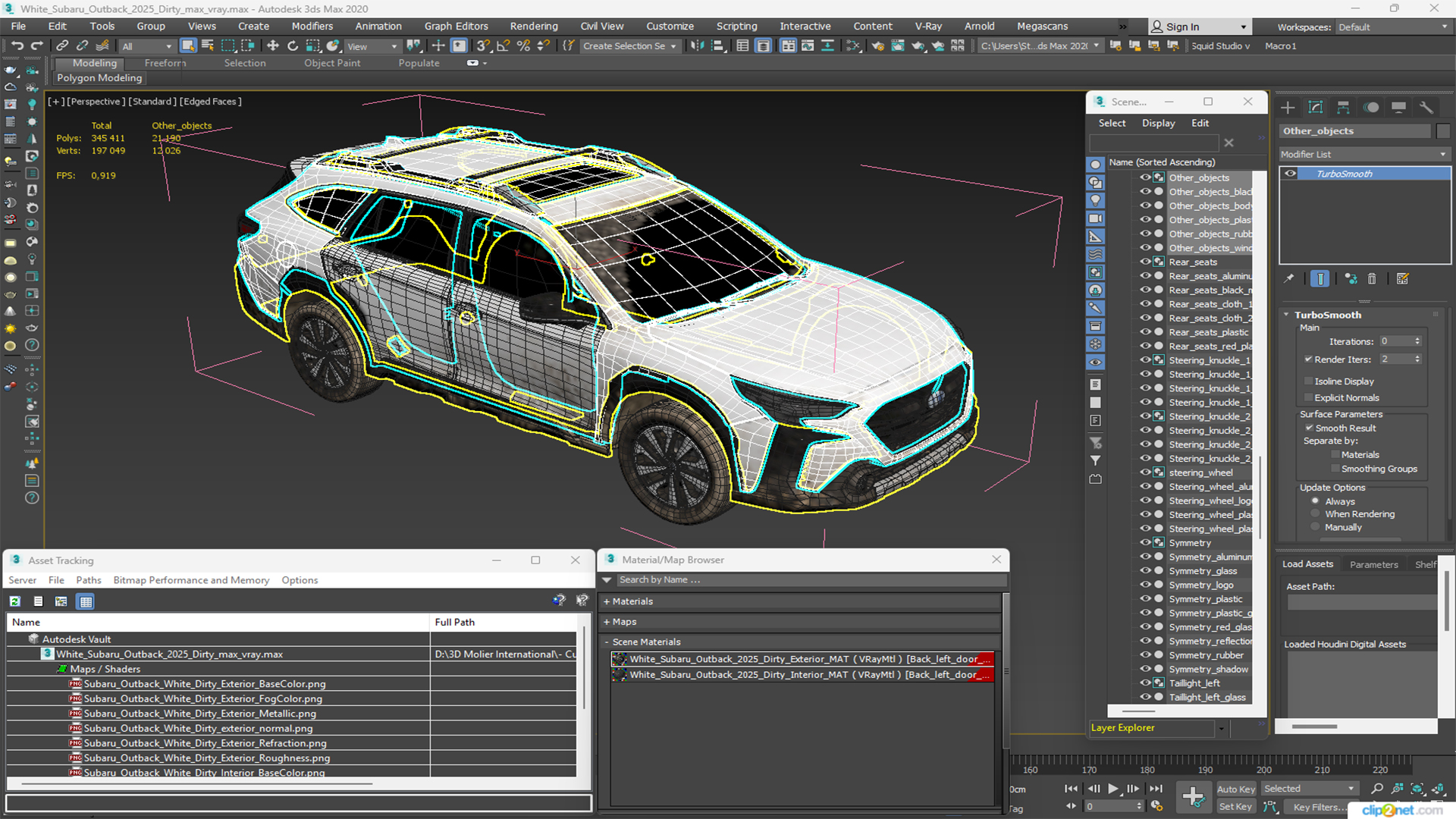Open the Schematic View icon

[827, 46]
